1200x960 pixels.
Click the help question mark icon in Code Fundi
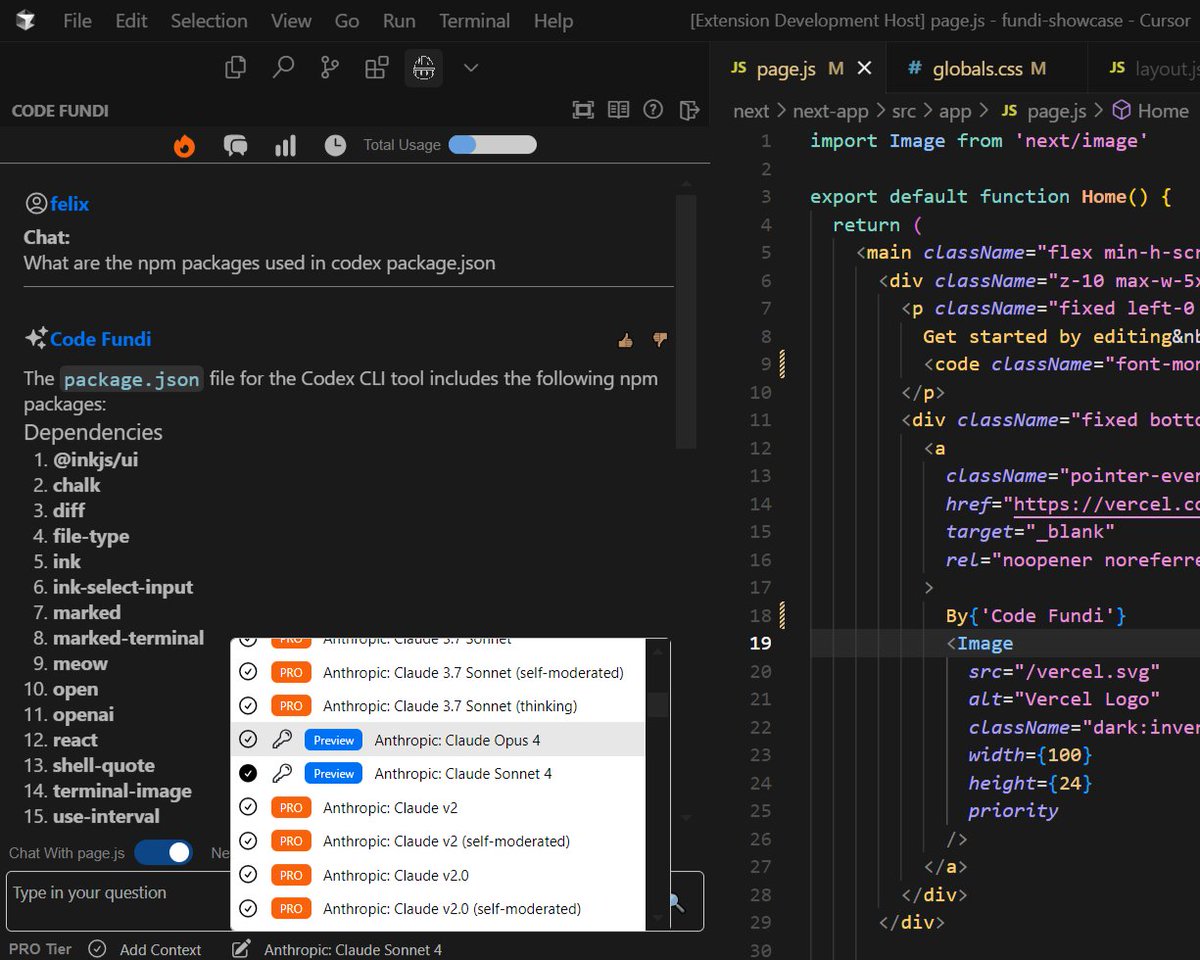point(654,110)
